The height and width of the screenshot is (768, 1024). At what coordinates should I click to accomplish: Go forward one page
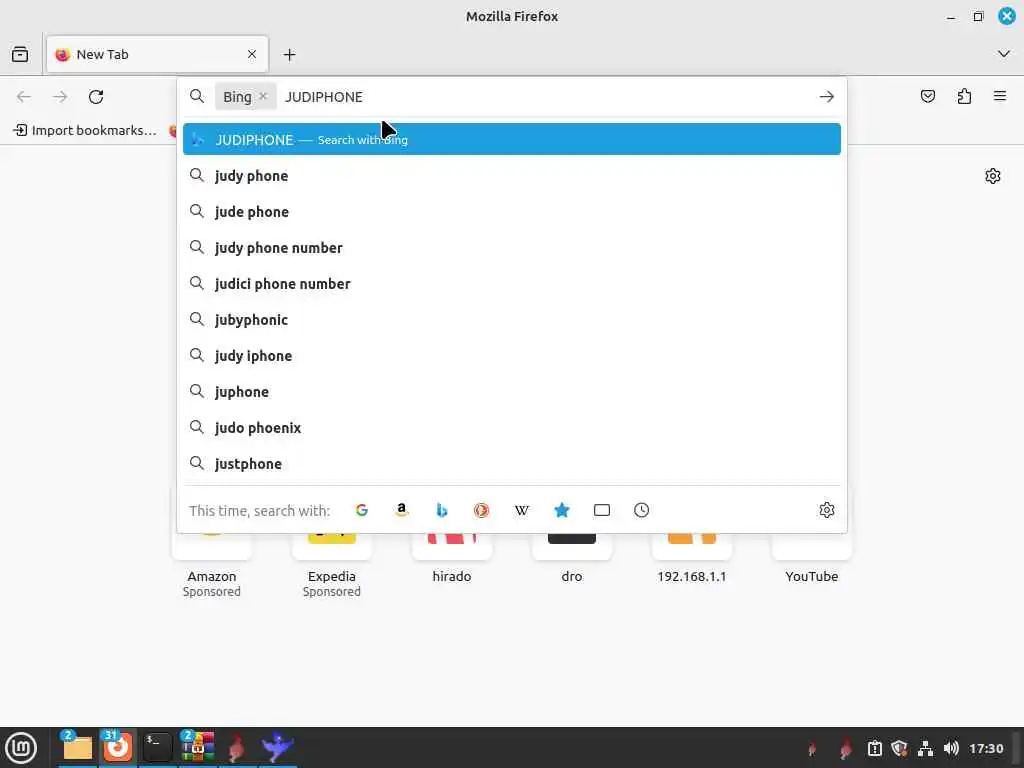coord(60,97)
